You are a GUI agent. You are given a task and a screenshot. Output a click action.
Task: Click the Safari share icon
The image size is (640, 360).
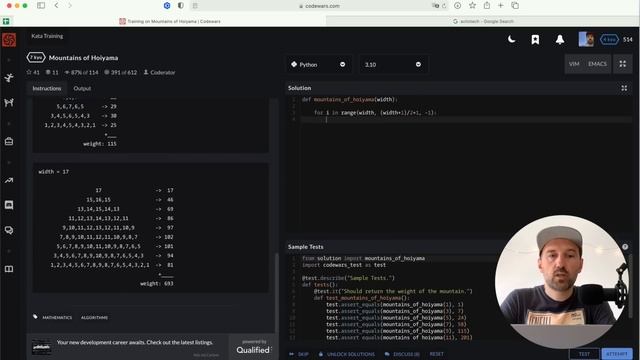487,6
